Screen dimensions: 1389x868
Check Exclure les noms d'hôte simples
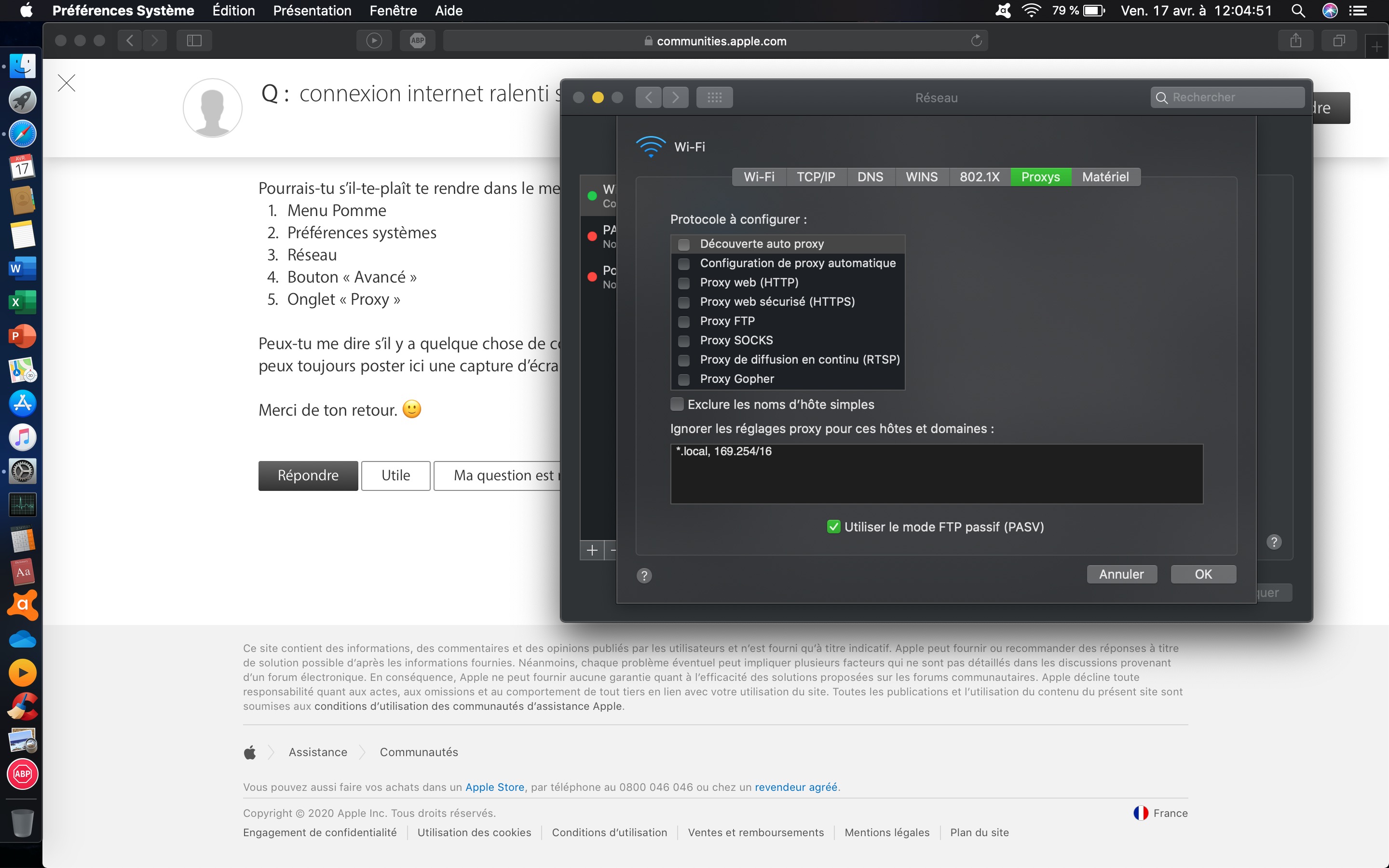point(677,404)
